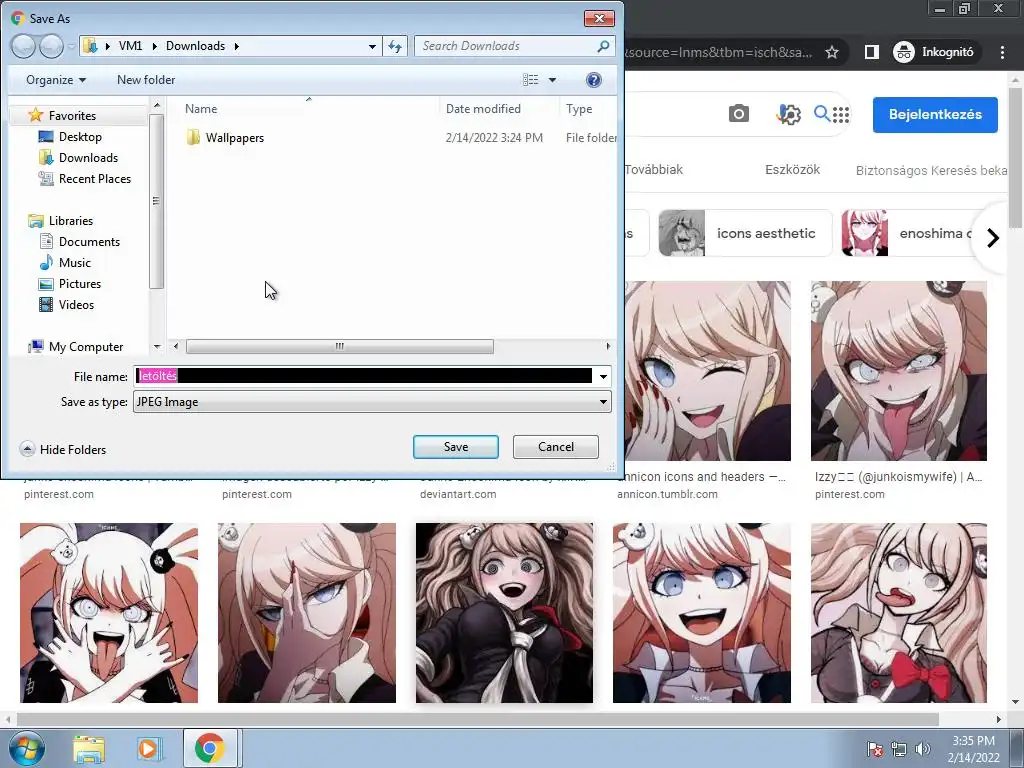Click the File name input field
This screenshot has height=768, width=1024.
pyautogui.click(x=364, y=376)
